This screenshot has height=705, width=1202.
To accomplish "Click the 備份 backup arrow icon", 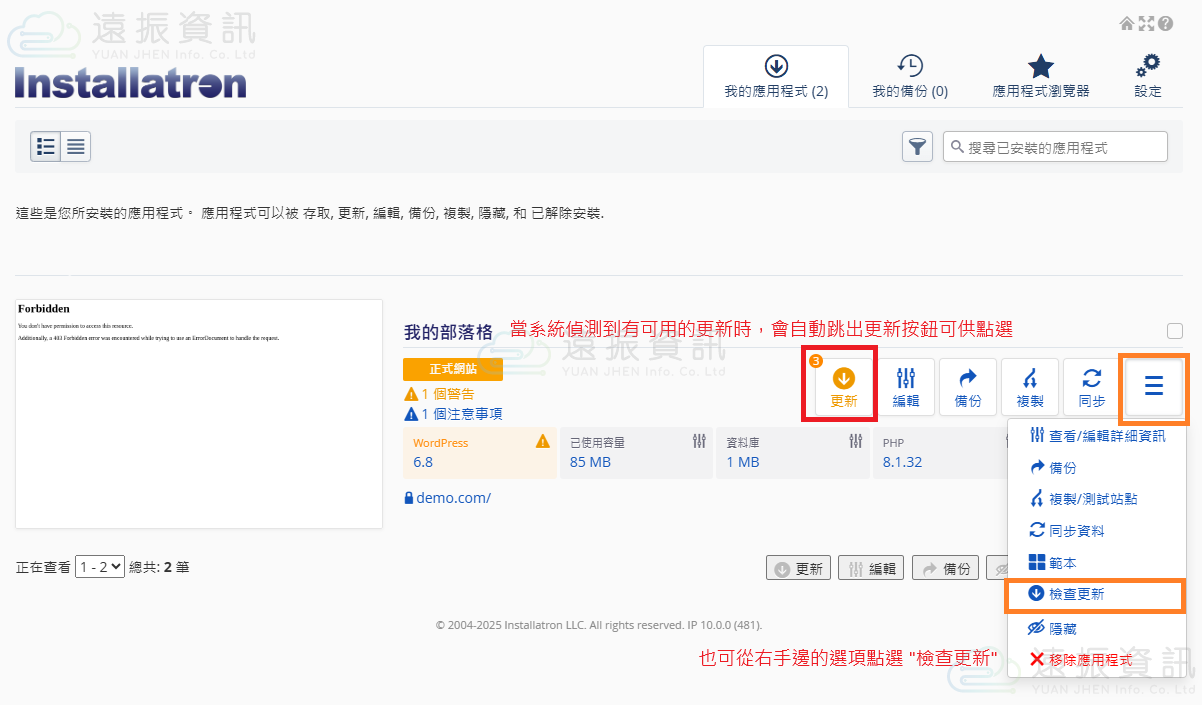I will tap(968, 387).
